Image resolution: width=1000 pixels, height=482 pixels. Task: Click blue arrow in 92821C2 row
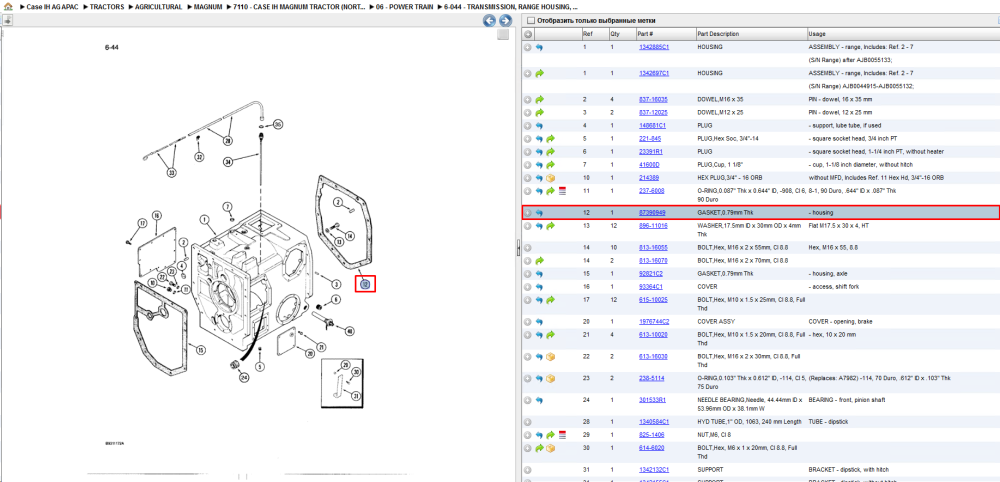click(x=539, y=274)
